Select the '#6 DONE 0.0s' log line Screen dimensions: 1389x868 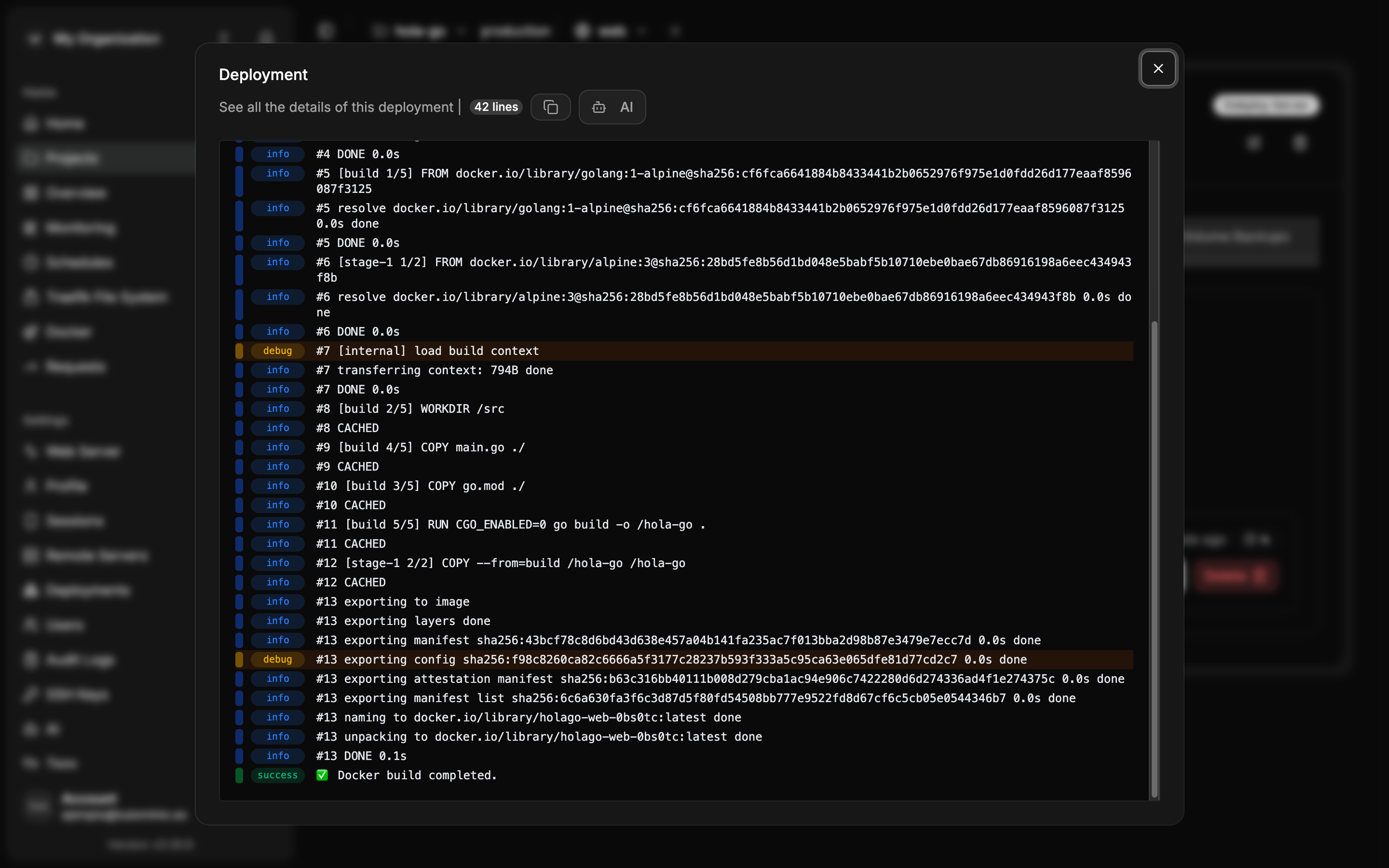[684, 331]
